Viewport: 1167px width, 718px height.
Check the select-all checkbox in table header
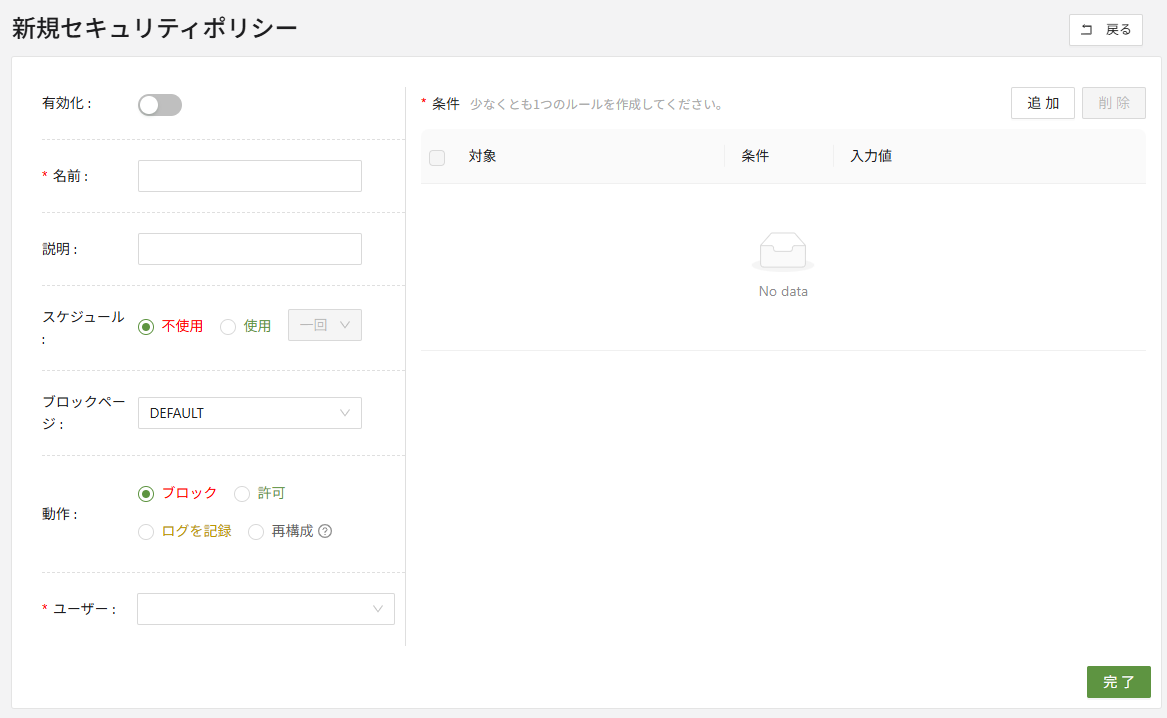437,157
